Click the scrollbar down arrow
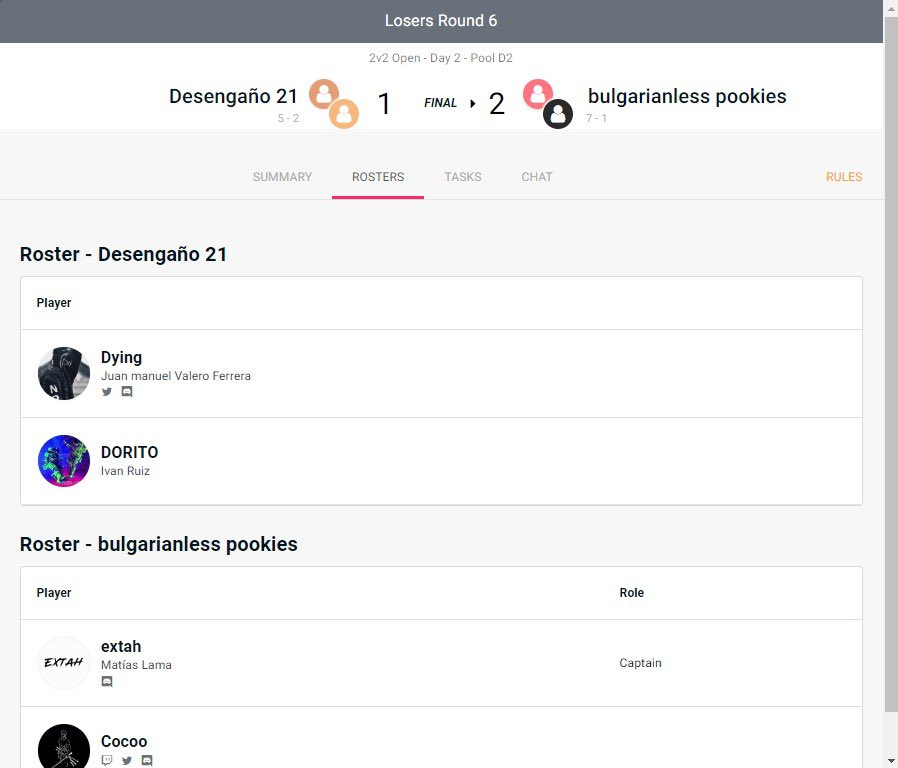898x768 pixels. point(891,762)
